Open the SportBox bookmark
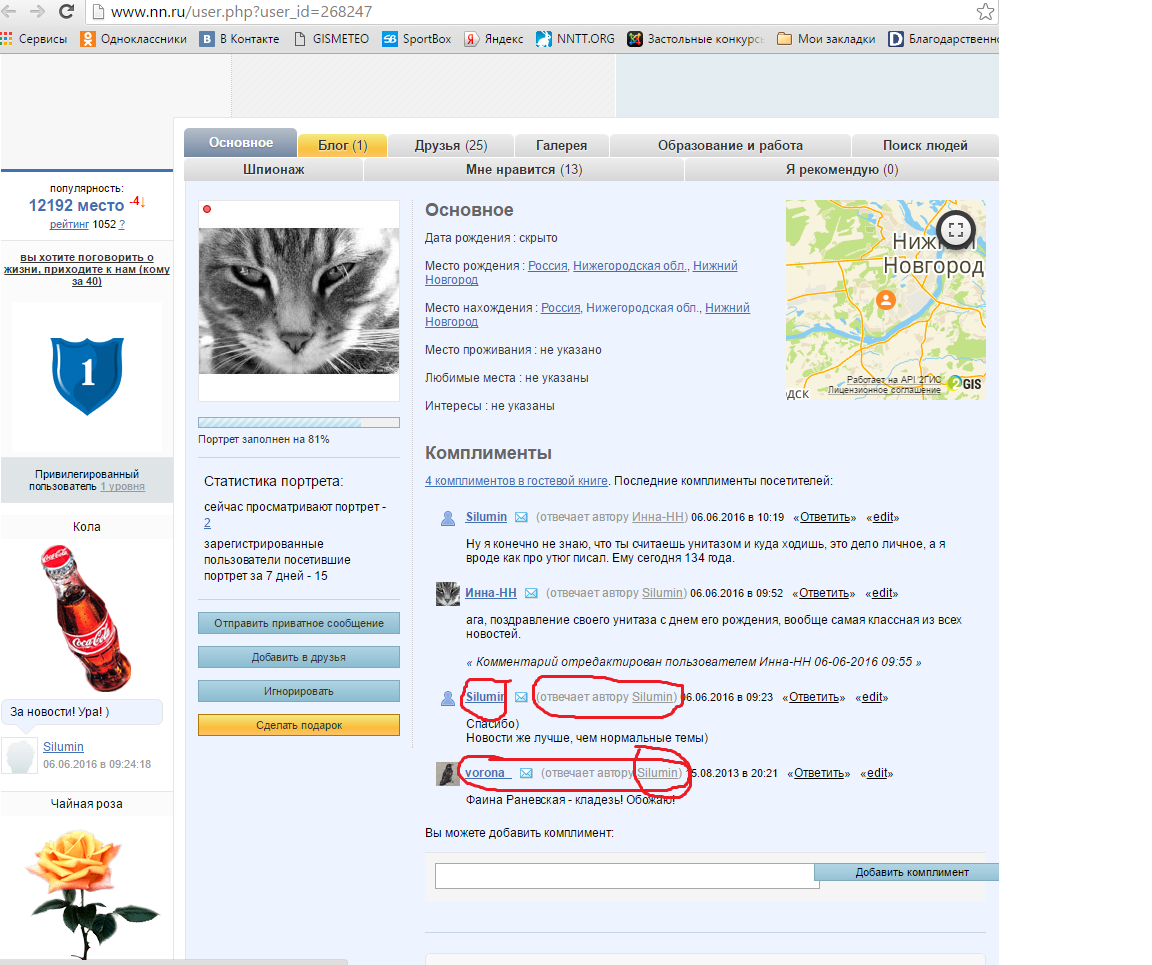Screen dimensions: 1152x965 coord(417,39)
